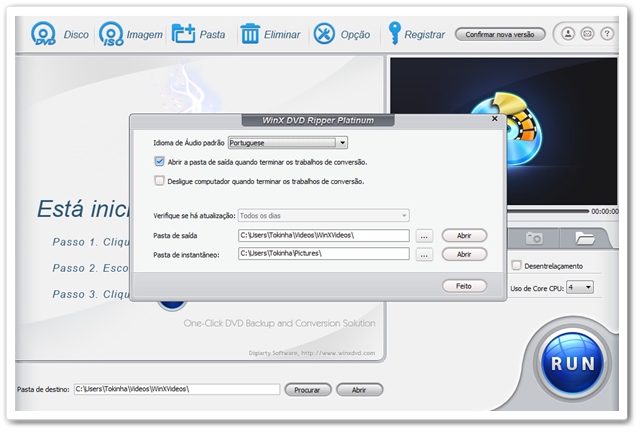Click the Digiarty Software winxdvd.com link text
The width and height of the screenshot is (640, 432).
pos(311,353)
